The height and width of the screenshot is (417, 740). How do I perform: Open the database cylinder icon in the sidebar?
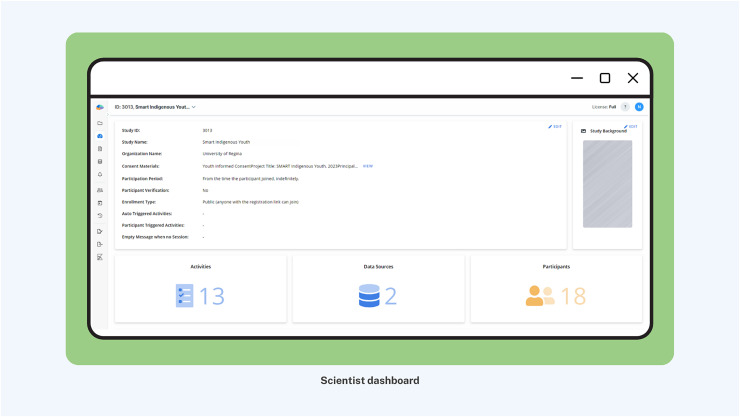click(x=100, y=161)
